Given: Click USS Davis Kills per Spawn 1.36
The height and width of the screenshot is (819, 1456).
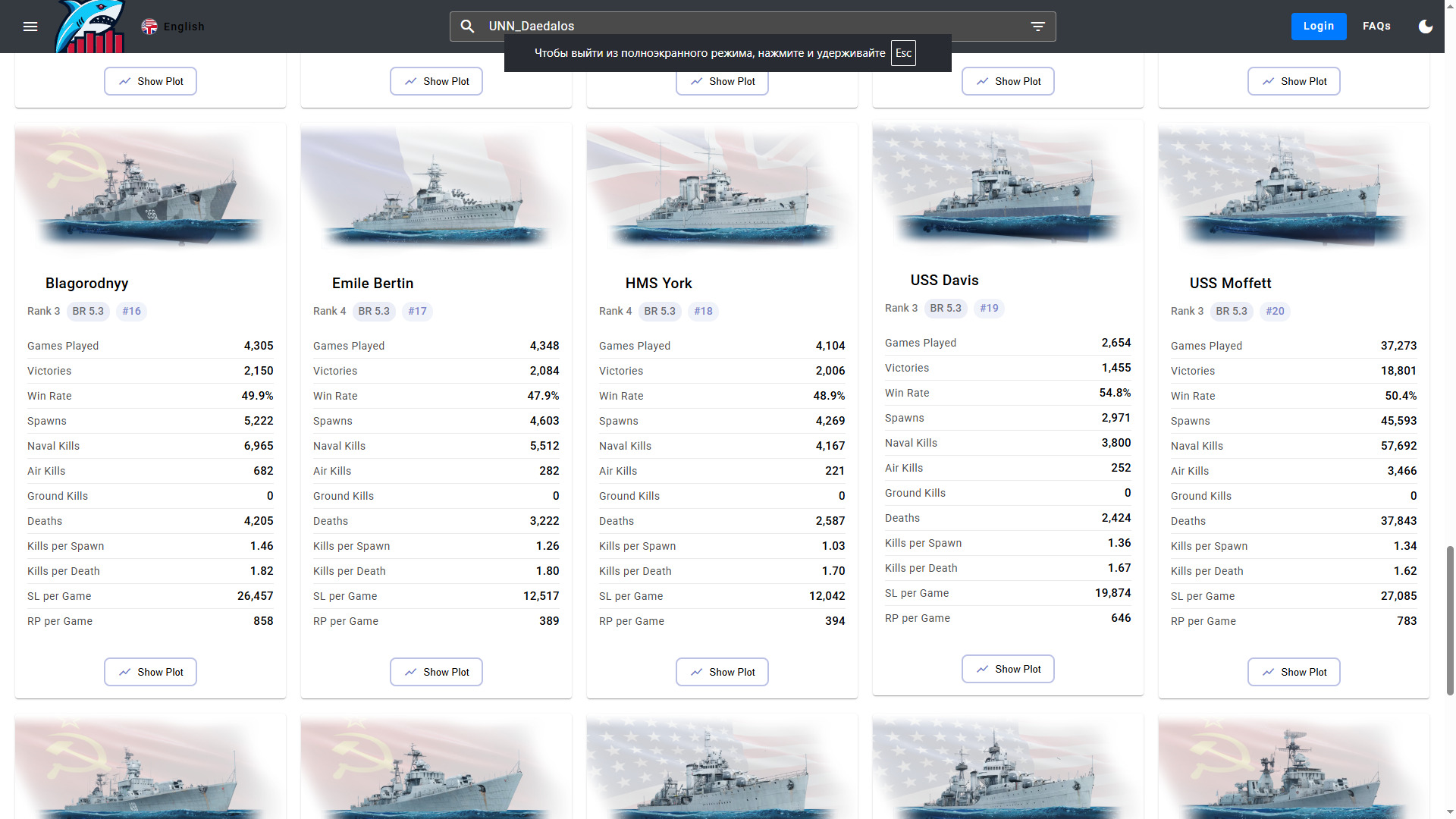Looking at the screenshot, I should tap(1119, 543).
